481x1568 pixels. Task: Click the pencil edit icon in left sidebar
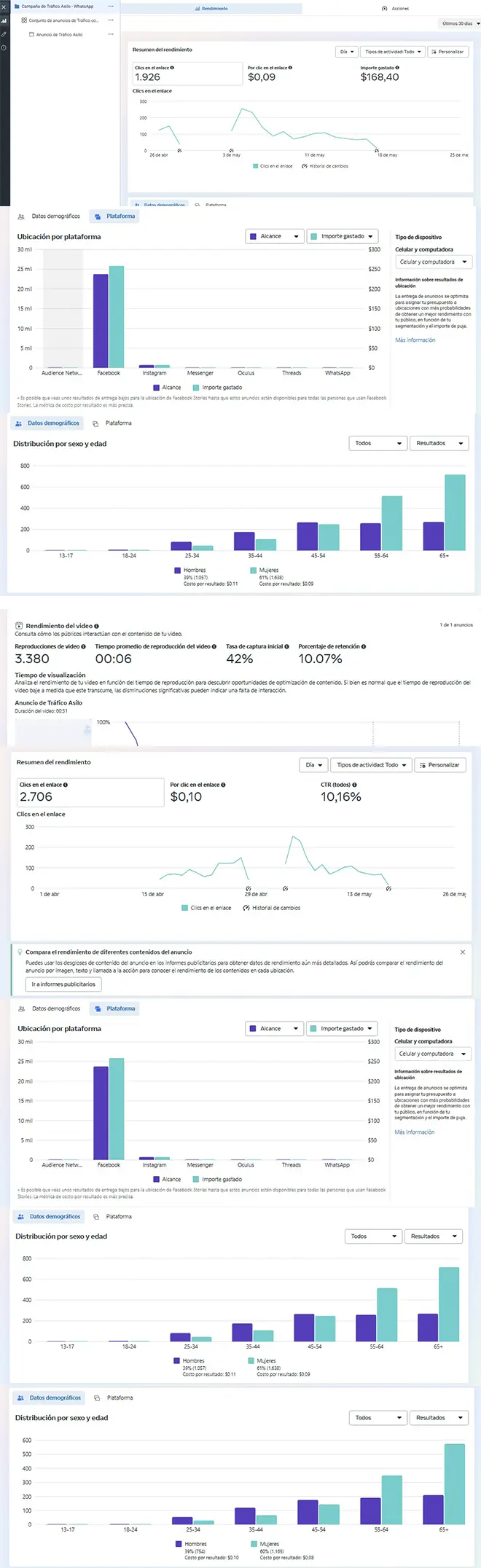point(4,34)
